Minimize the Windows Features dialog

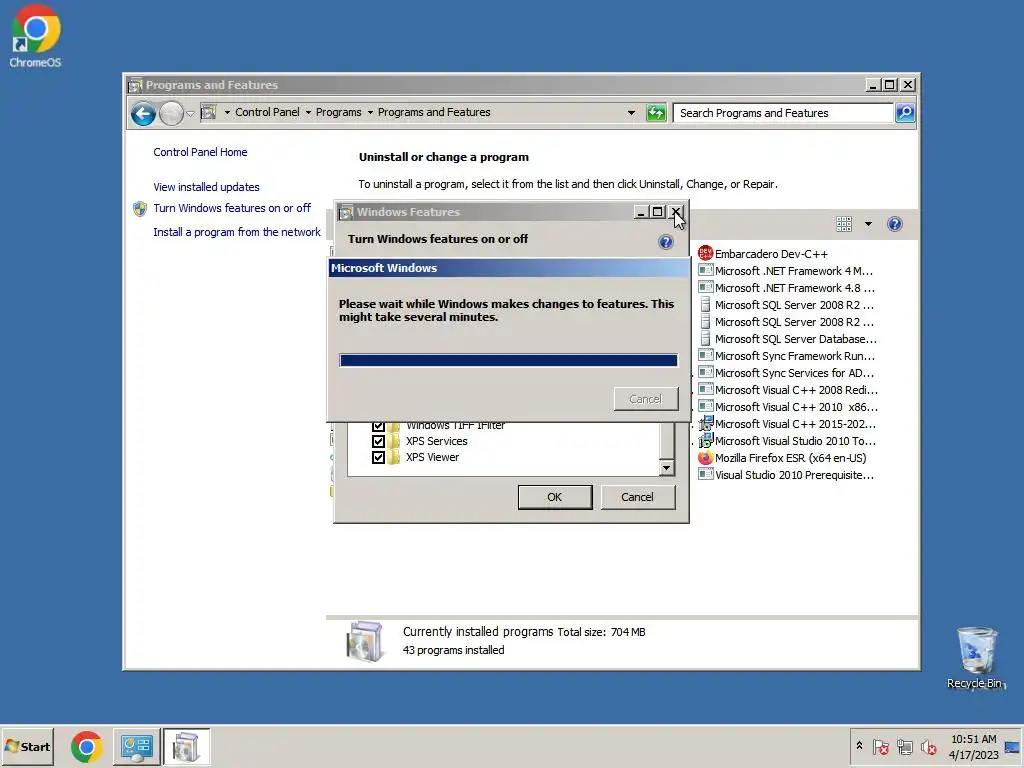pos(641,212)
